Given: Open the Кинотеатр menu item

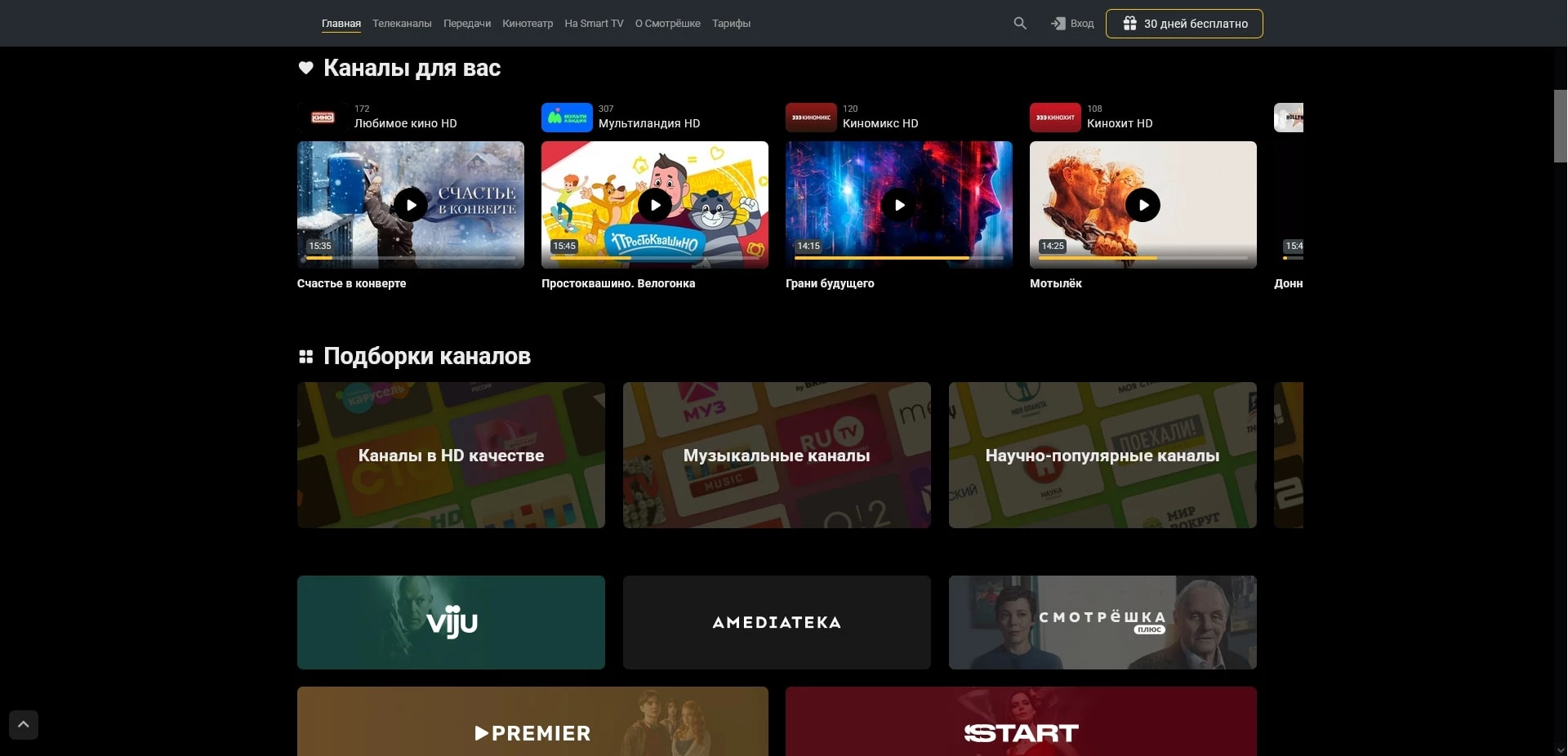Looking at the screenshot, I should tap(528, 24).
